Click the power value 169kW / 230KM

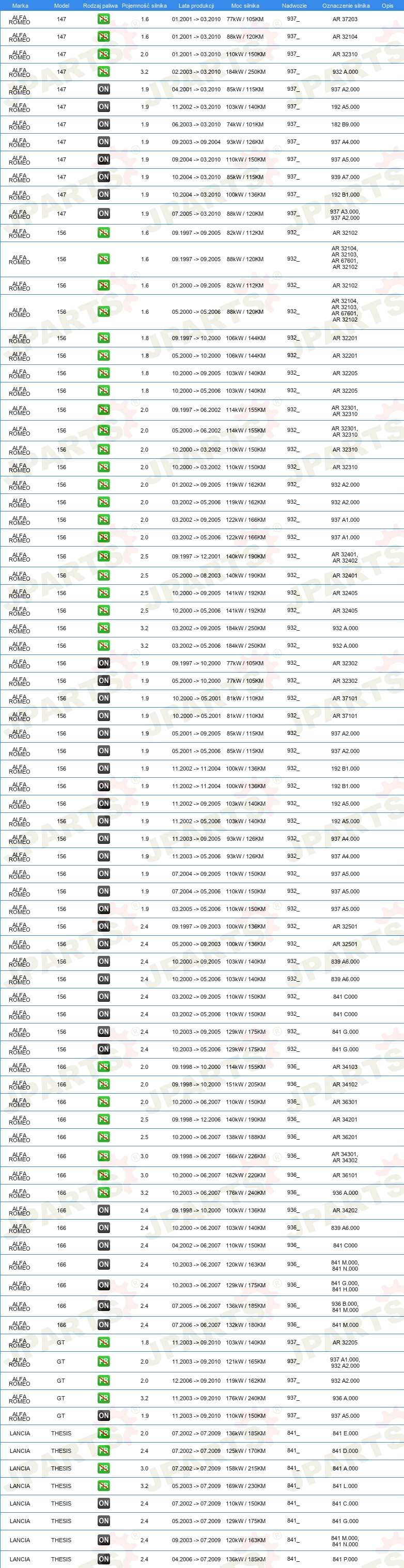tap(245, 1486)
